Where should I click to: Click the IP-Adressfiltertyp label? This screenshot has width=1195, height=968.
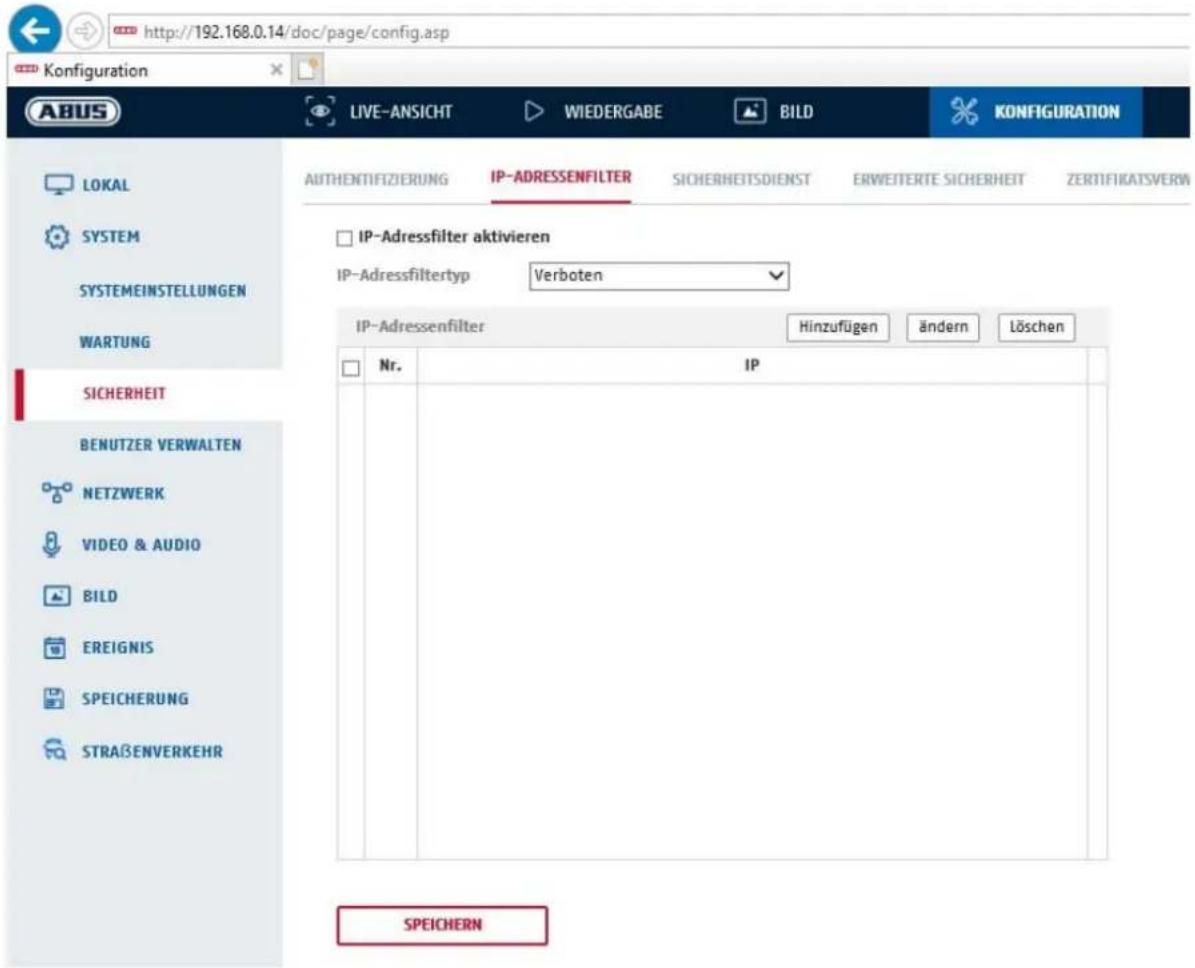click(x=403, y=276)
